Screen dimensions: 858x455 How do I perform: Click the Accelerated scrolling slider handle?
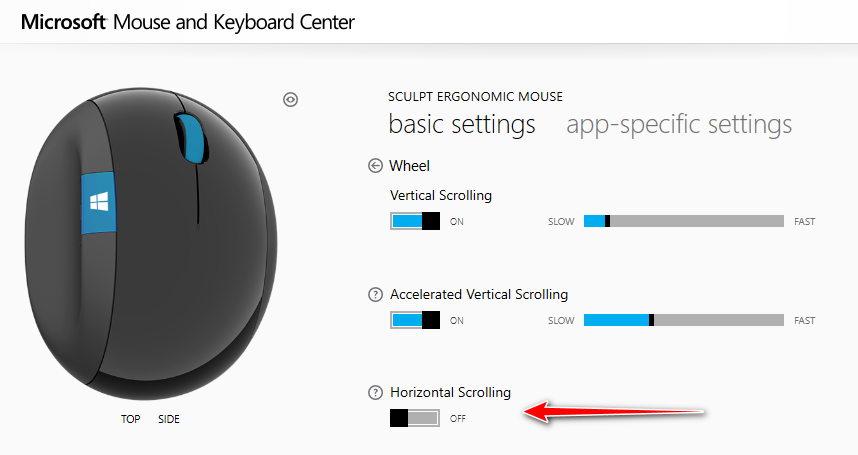(652, 320)
